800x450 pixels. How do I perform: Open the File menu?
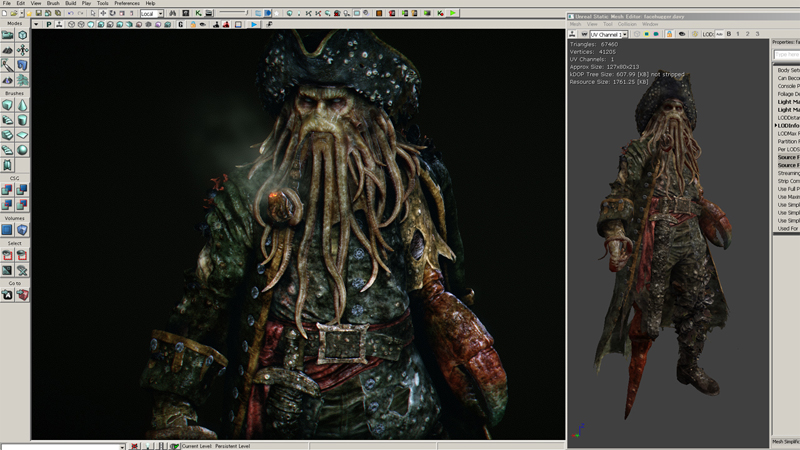pos(7,3)
